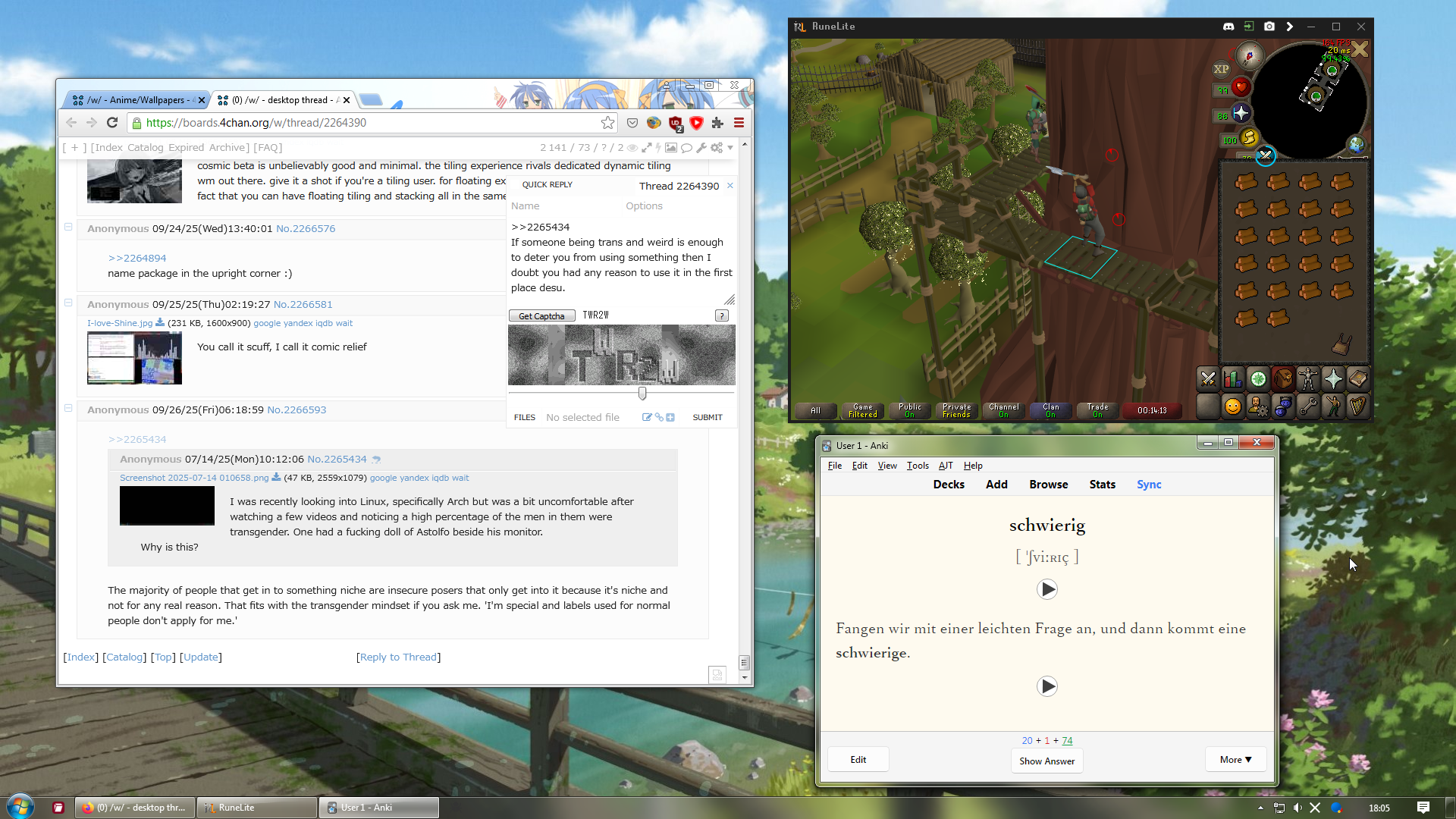
Task: Click the XP drops orb button
Action: [x=1221, y=69]
